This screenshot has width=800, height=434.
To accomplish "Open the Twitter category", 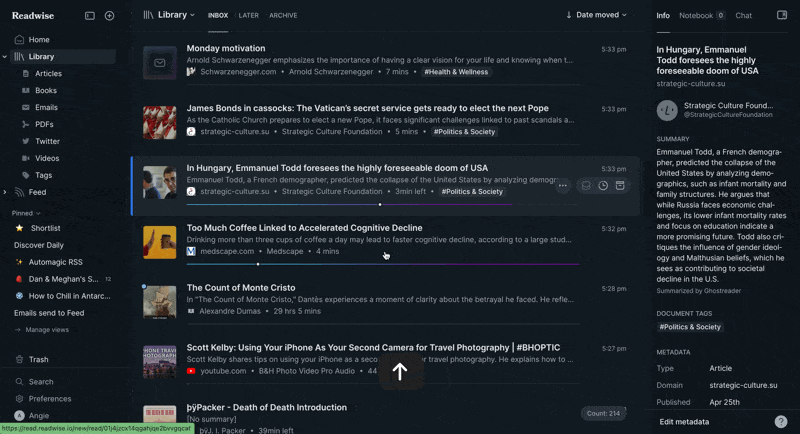I will coord(47,141).
